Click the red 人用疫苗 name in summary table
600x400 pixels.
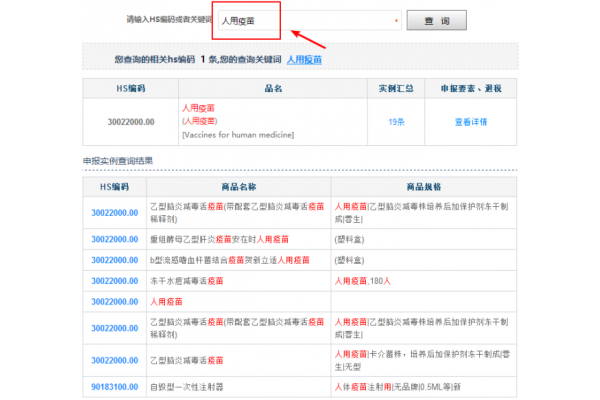(x=198, y=107)
